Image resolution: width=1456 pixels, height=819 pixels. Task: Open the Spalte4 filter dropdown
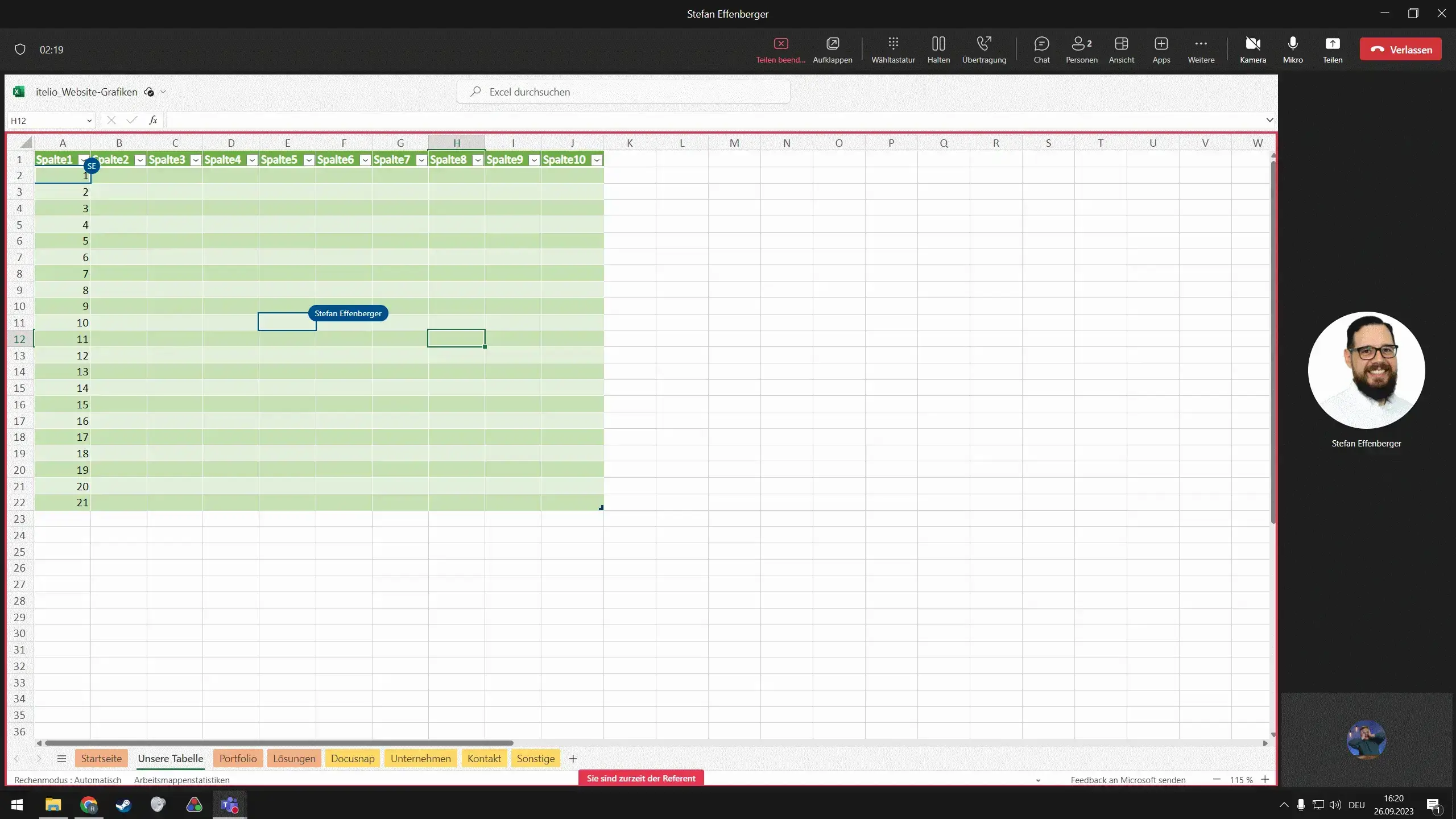coord(252,160)
